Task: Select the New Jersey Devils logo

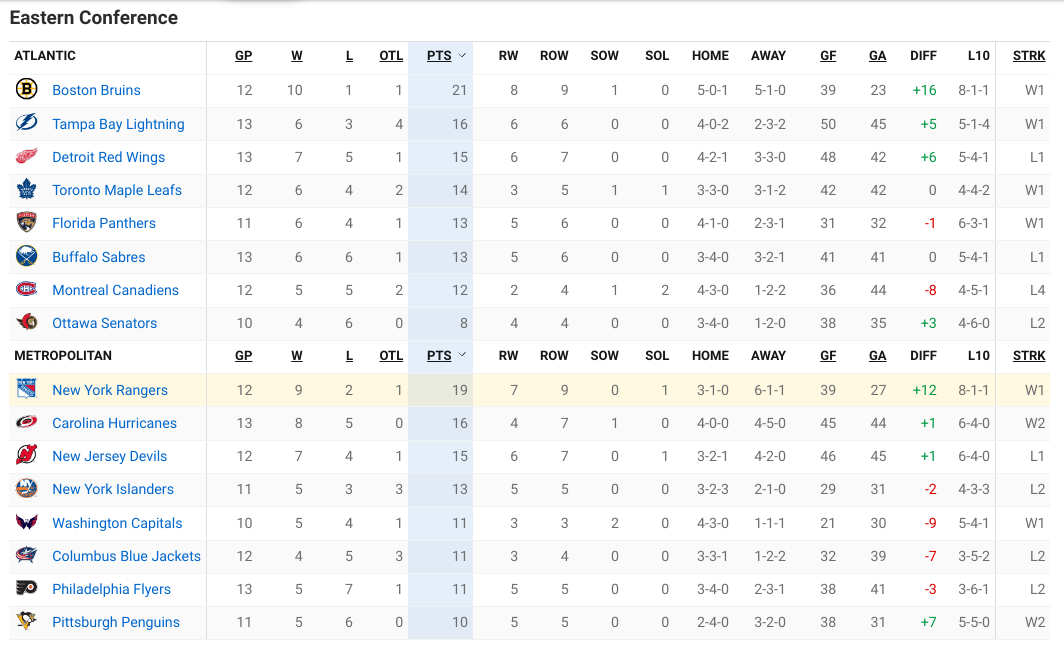Action: (26, 455)
